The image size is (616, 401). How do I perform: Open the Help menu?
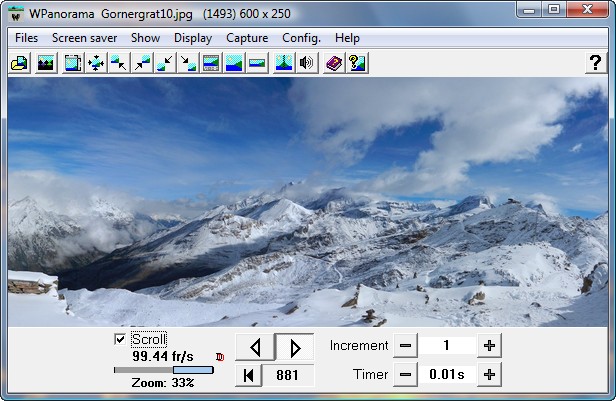tap(347, 38)
